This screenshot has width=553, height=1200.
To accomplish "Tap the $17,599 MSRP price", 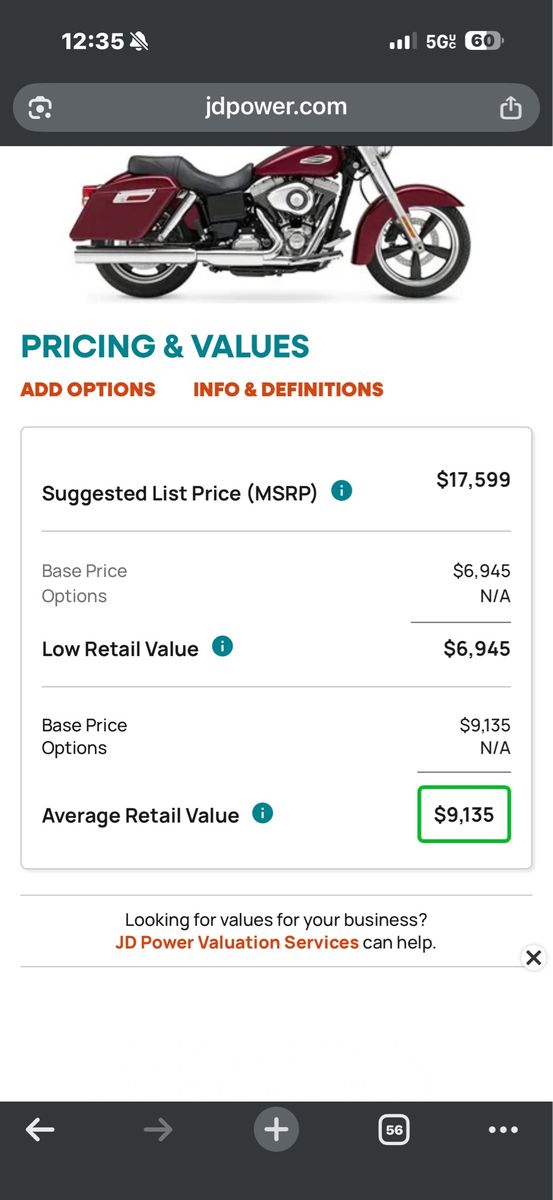I will [x=473, y=480].
